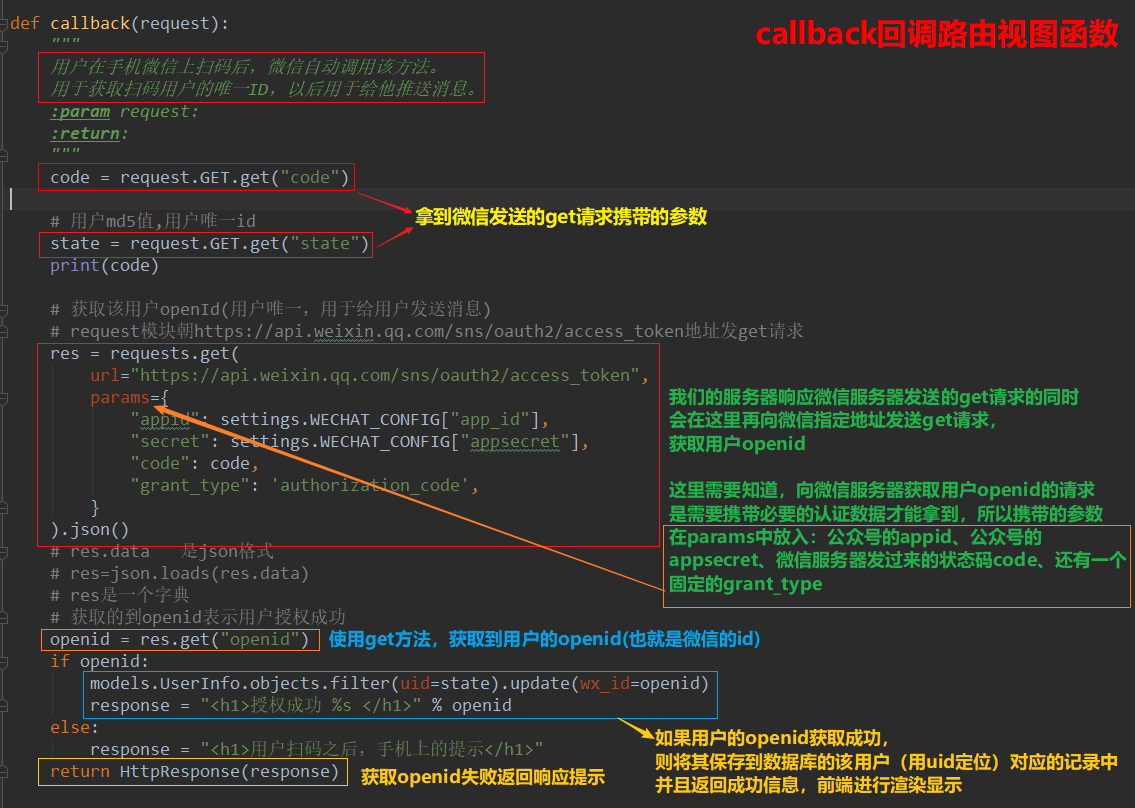
Task: Click 'return HttpResponse(response)' line
Action: click(195, 772)
